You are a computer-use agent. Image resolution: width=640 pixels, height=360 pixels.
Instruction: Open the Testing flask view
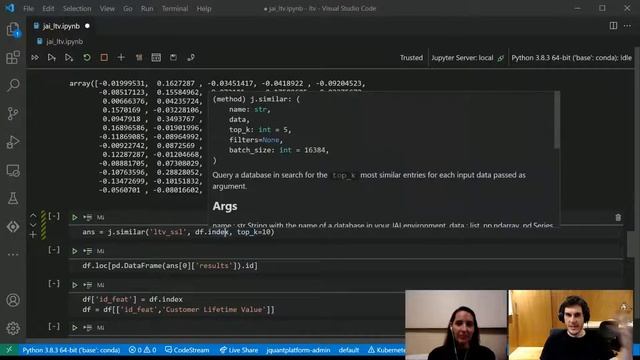[x=13, y=198]
